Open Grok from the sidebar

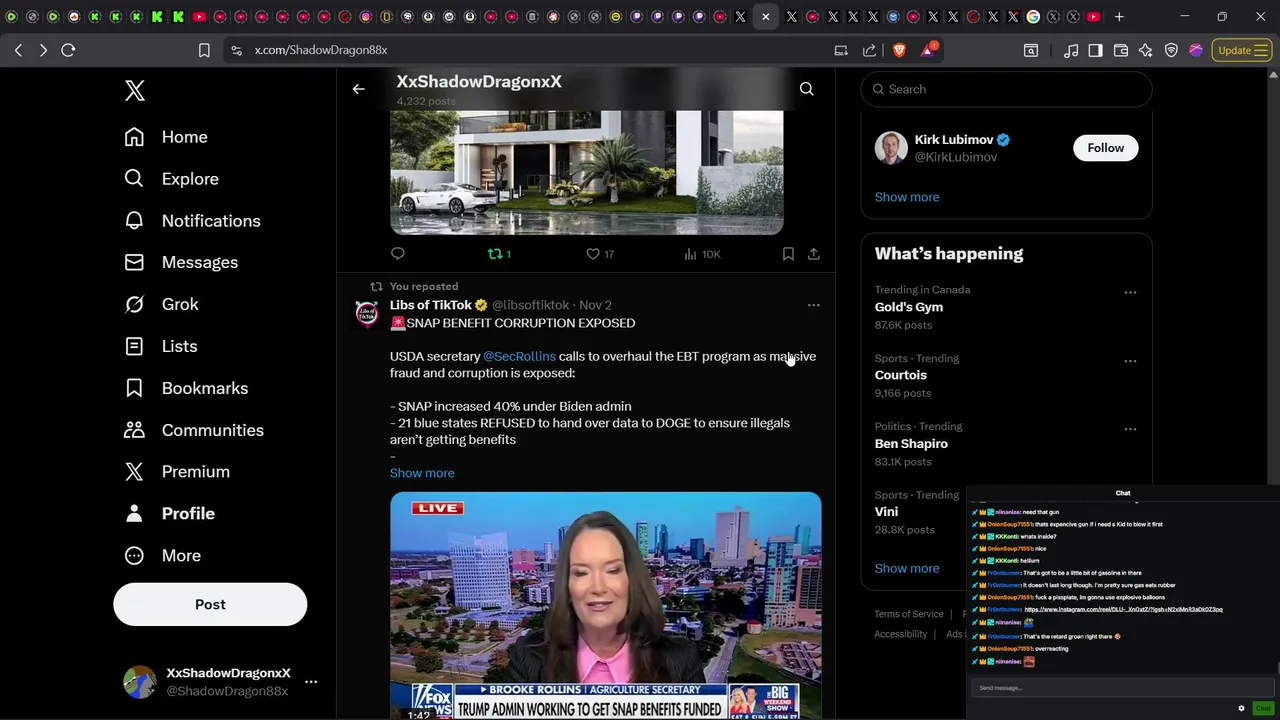point(161,304)
